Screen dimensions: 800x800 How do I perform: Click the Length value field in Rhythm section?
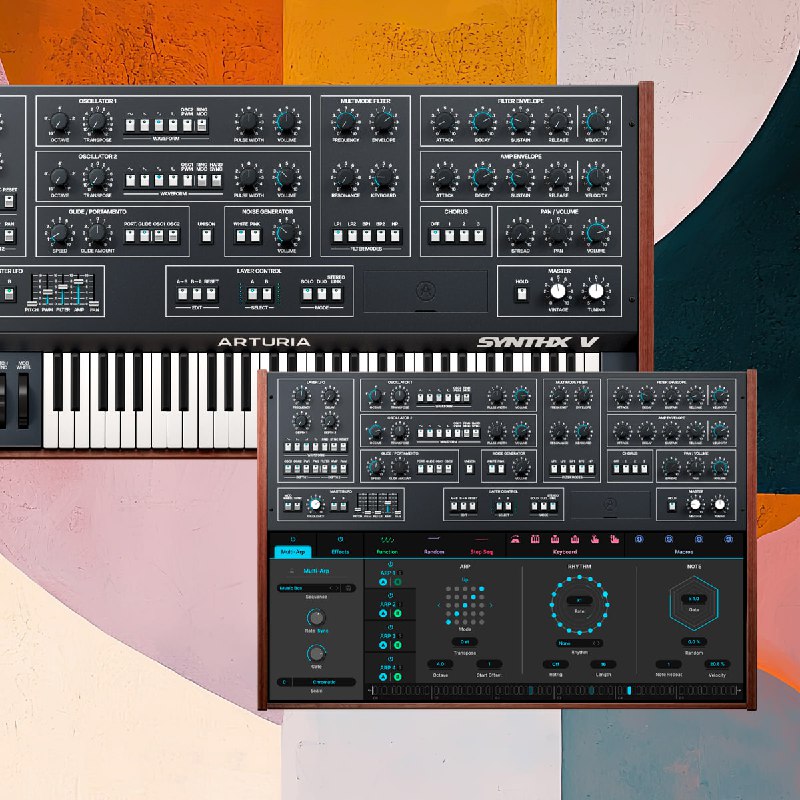coord(603,664)
